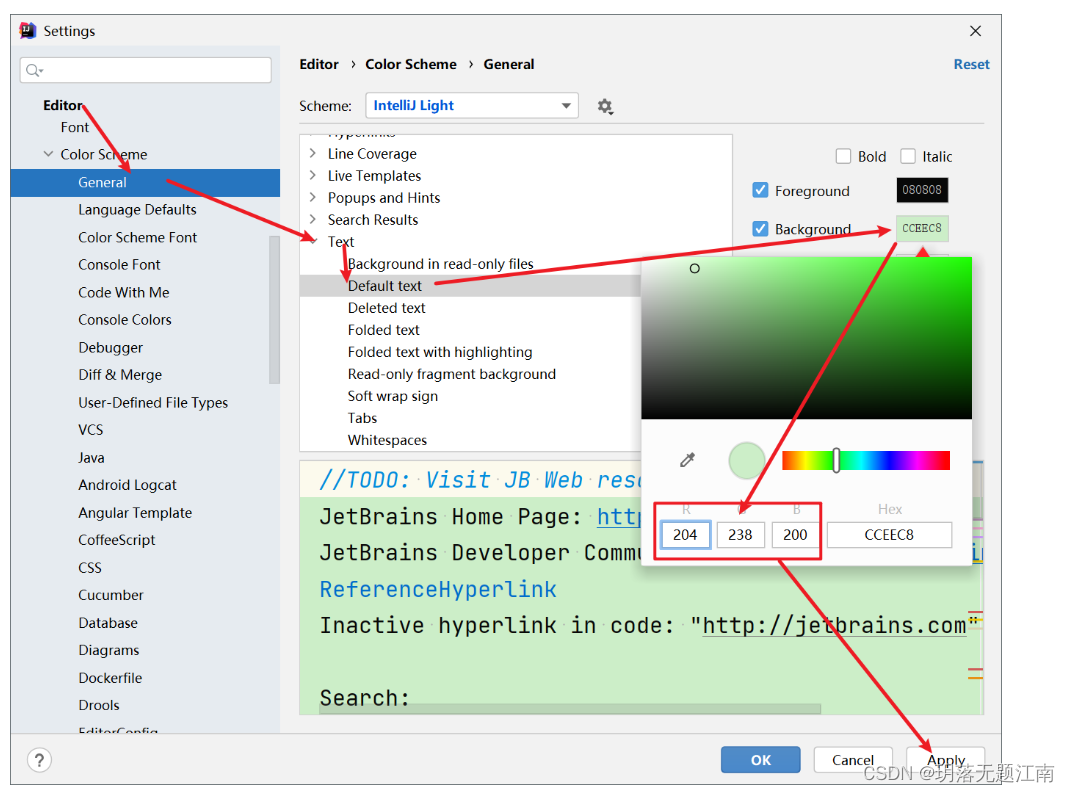Click the OK button
This screenshot has width=1070, height=792.
pyautogui.click(x=761, y=760)
